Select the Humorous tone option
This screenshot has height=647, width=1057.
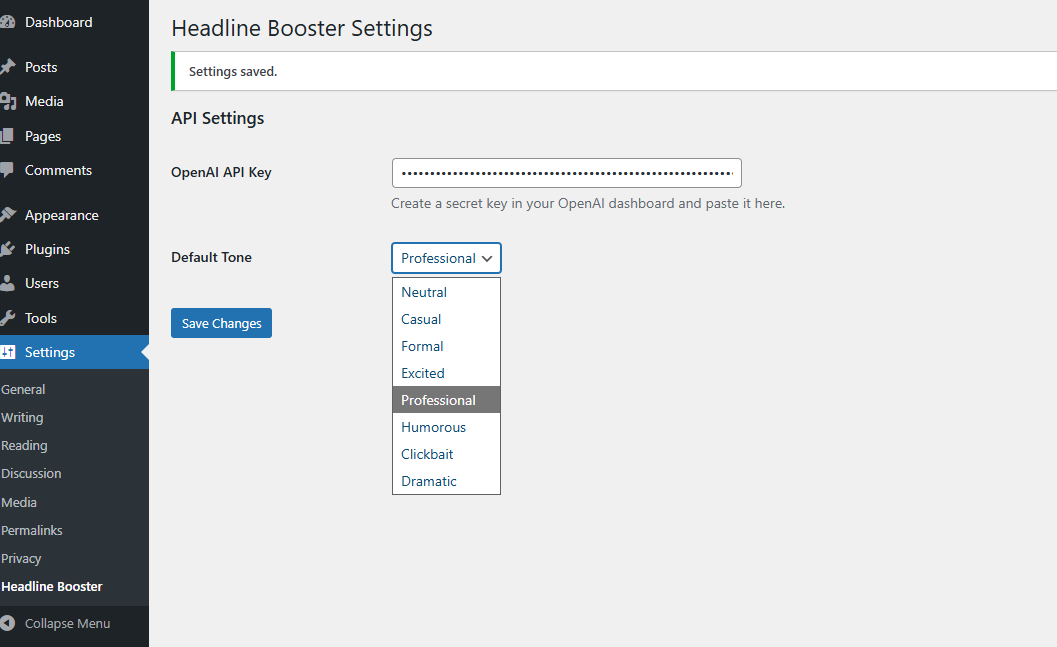[x=433, y=427]
